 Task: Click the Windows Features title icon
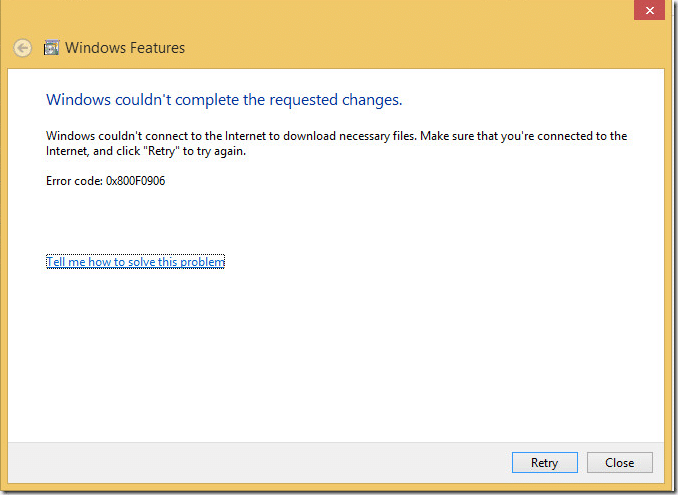coord(51,48)
